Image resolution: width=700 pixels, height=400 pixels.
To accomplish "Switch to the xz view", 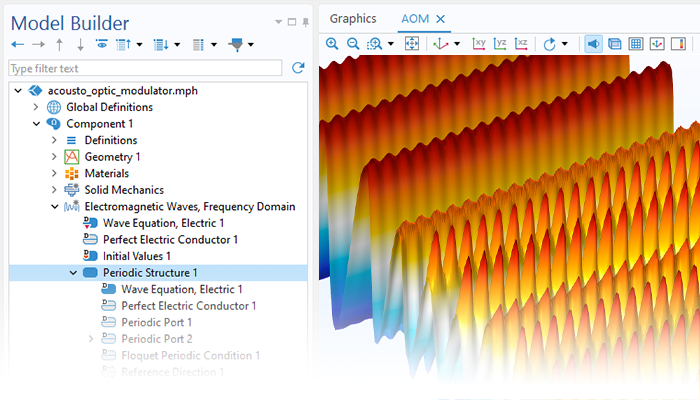I will [x=521, y=43].
